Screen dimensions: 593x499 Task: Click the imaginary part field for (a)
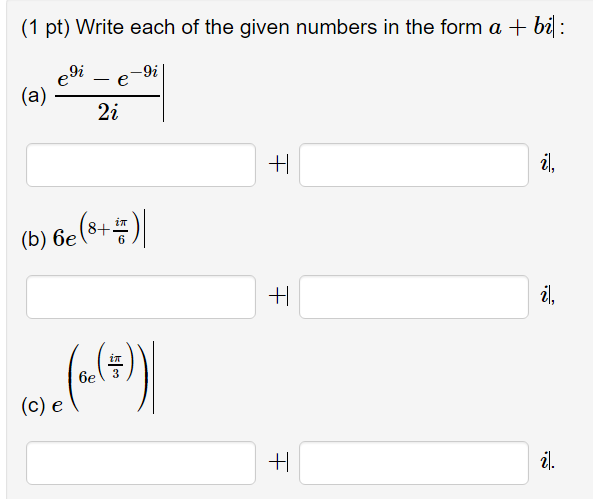tap(414, 165)
